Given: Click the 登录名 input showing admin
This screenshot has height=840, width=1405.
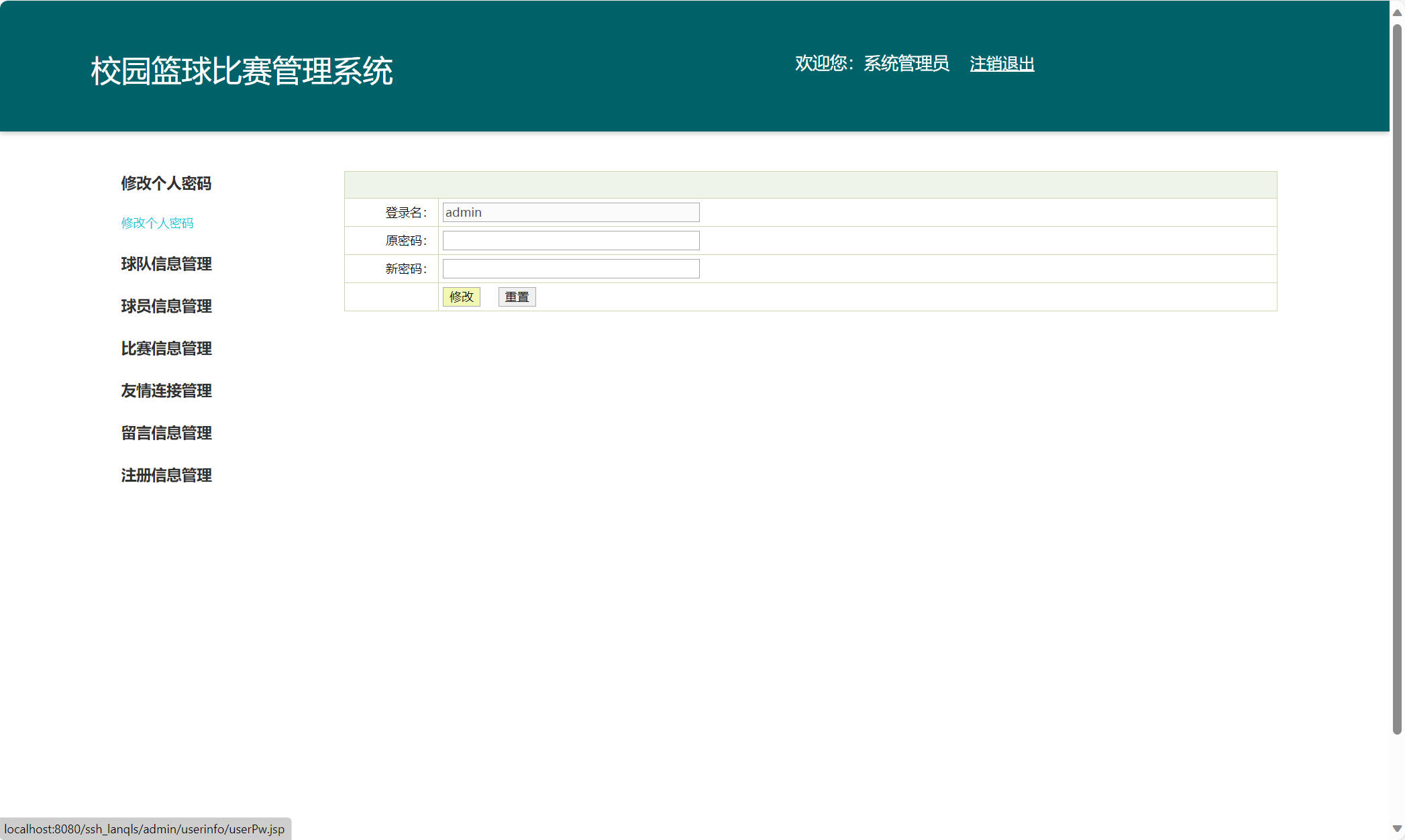Looking at the screenshot, I should (x=570, y=211).
